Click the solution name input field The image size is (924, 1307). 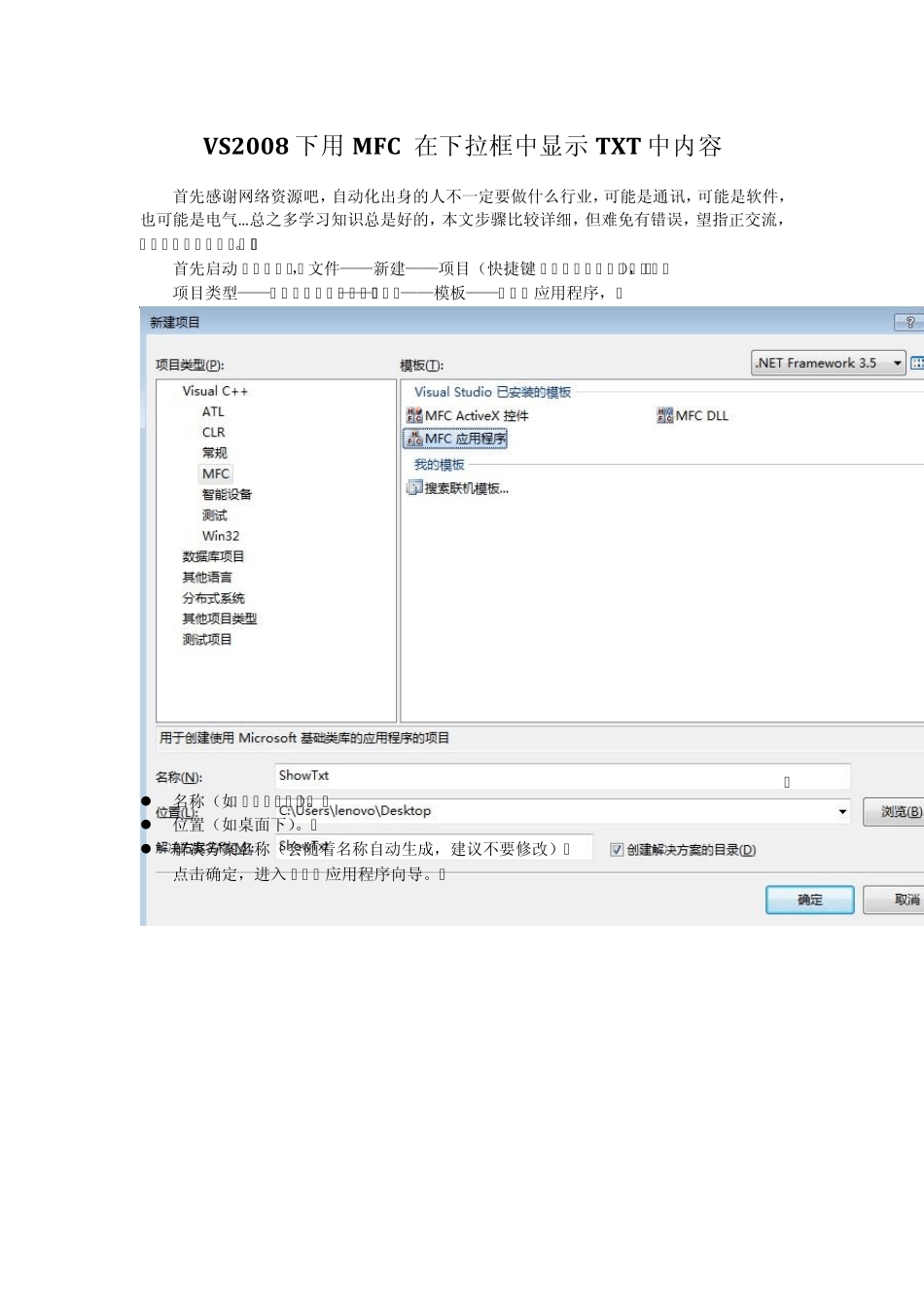point(434,848)
